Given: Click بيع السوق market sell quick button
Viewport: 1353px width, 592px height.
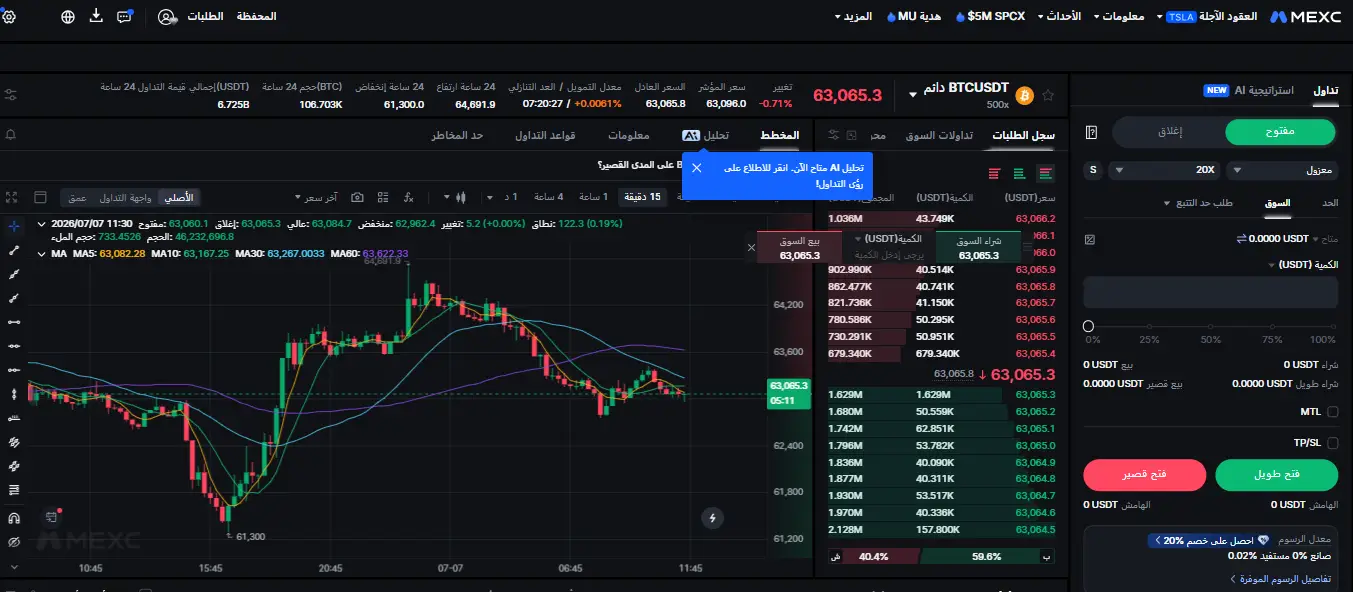Looking at the screenshot, I should click(799, 248).
